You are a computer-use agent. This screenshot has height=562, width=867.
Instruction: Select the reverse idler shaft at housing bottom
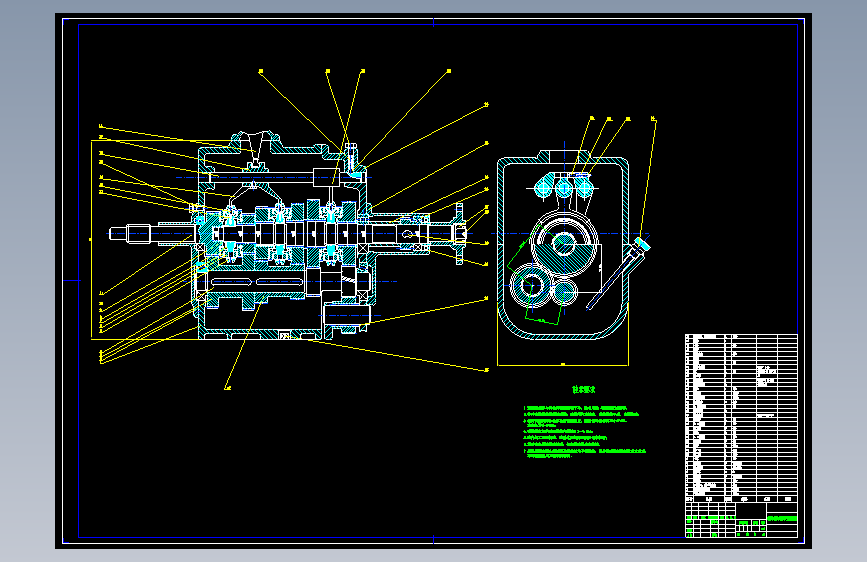coord(346,315)
